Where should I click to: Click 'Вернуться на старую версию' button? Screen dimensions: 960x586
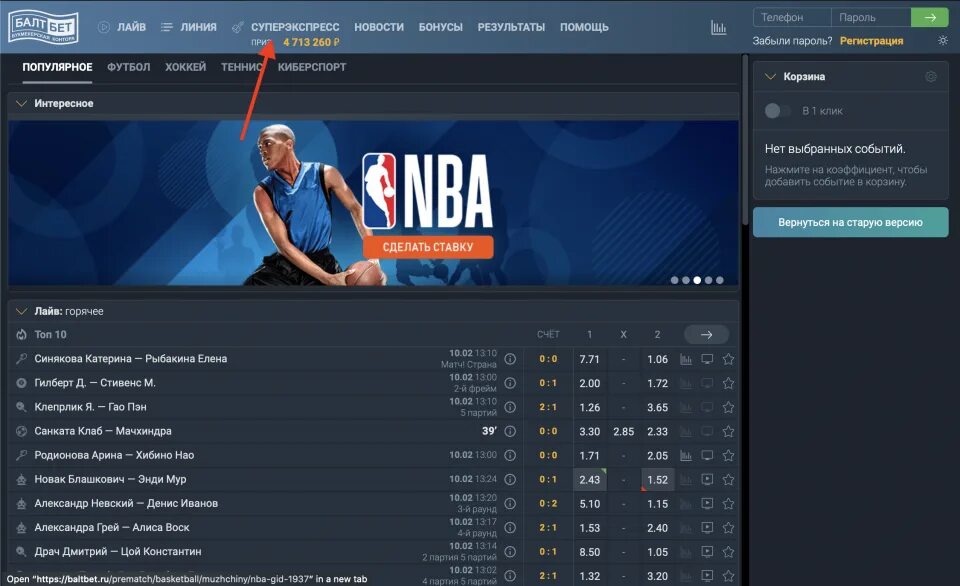850,222
